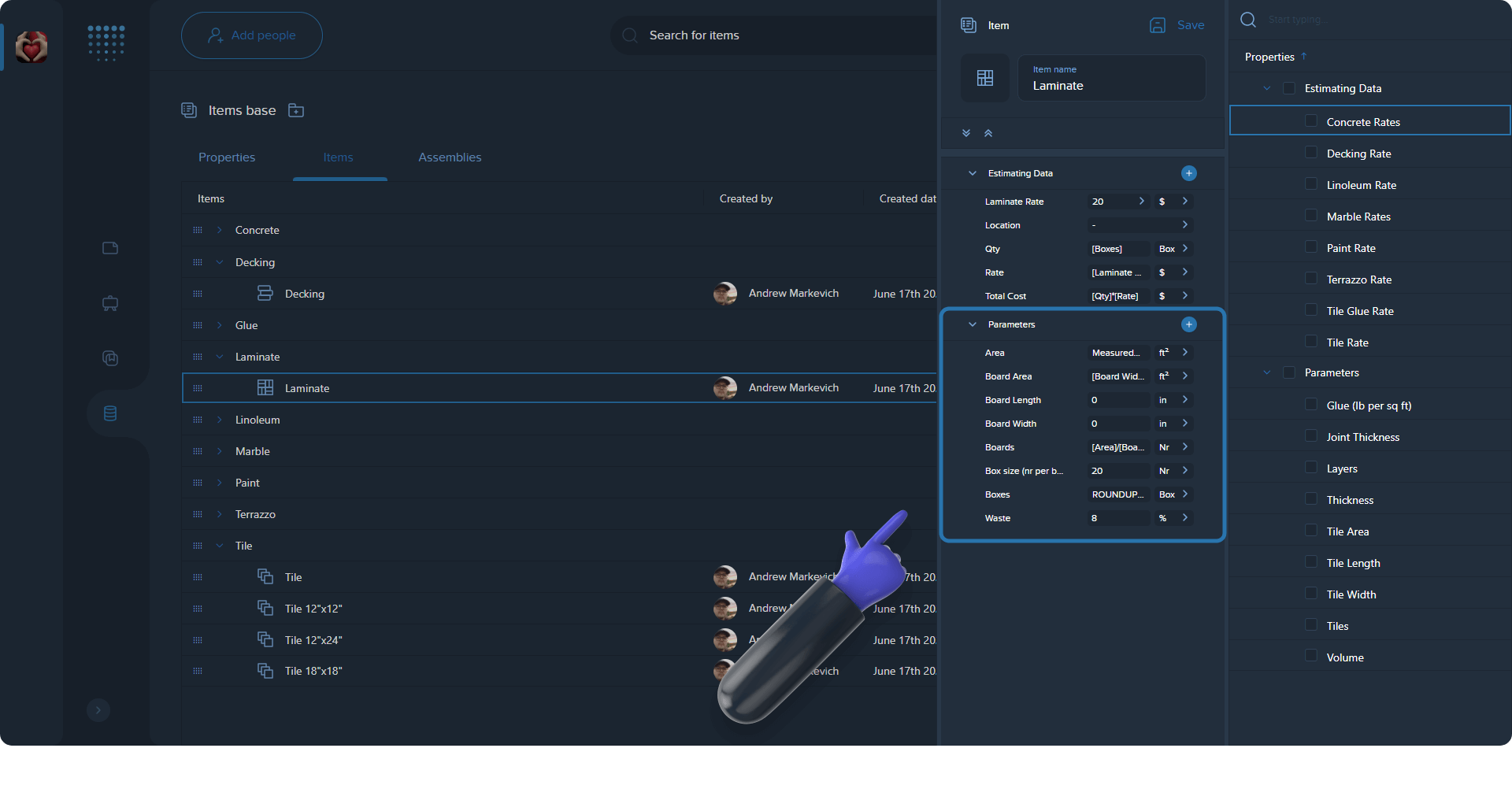Click the properties panel search icon
The height and width of the screenshot is (785, 1512).
pos(1248,20)
